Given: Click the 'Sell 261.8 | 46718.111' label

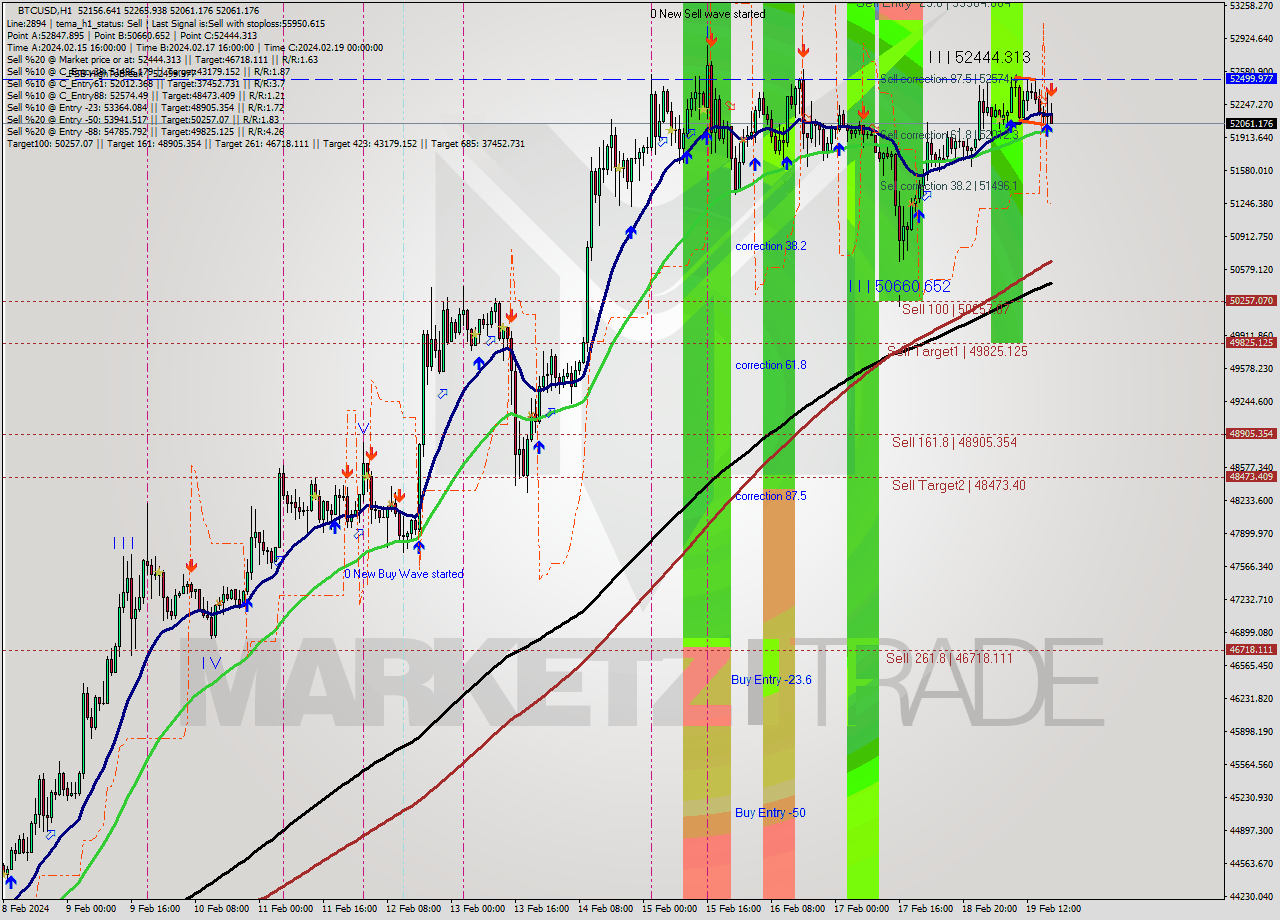Looking at the screenshot, I should (949, 658).
